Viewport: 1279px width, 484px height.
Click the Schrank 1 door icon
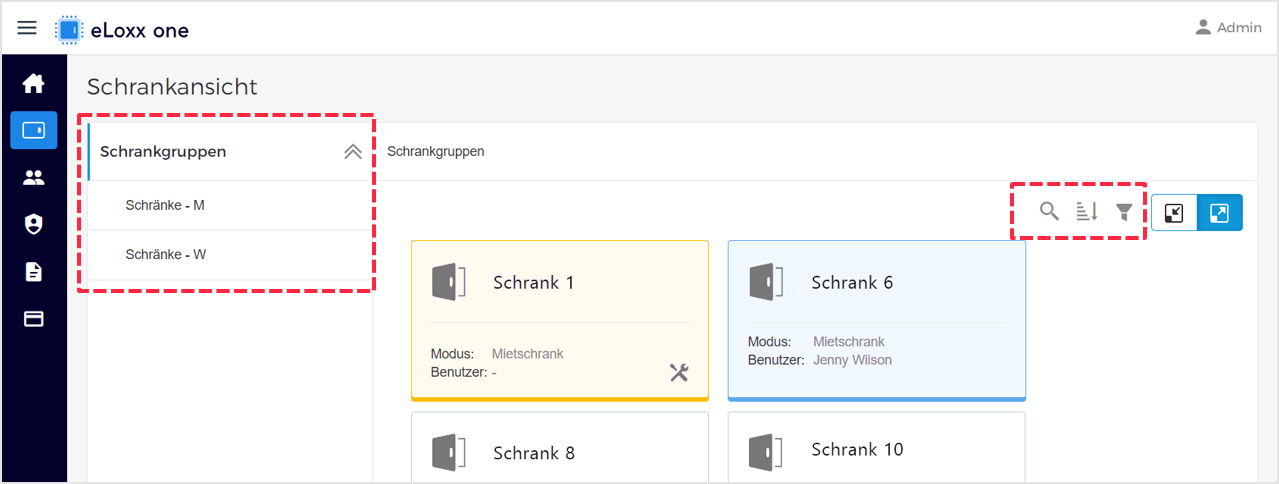(449, 282)
